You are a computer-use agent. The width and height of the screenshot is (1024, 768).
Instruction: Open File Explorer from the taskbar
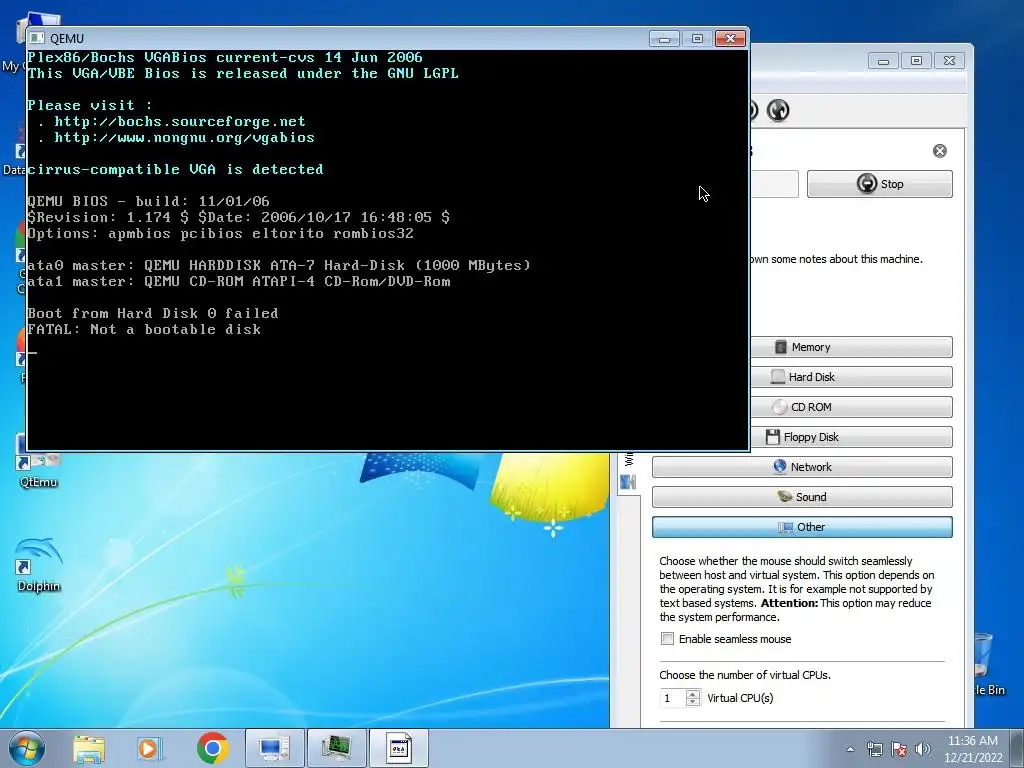(88, 748)
